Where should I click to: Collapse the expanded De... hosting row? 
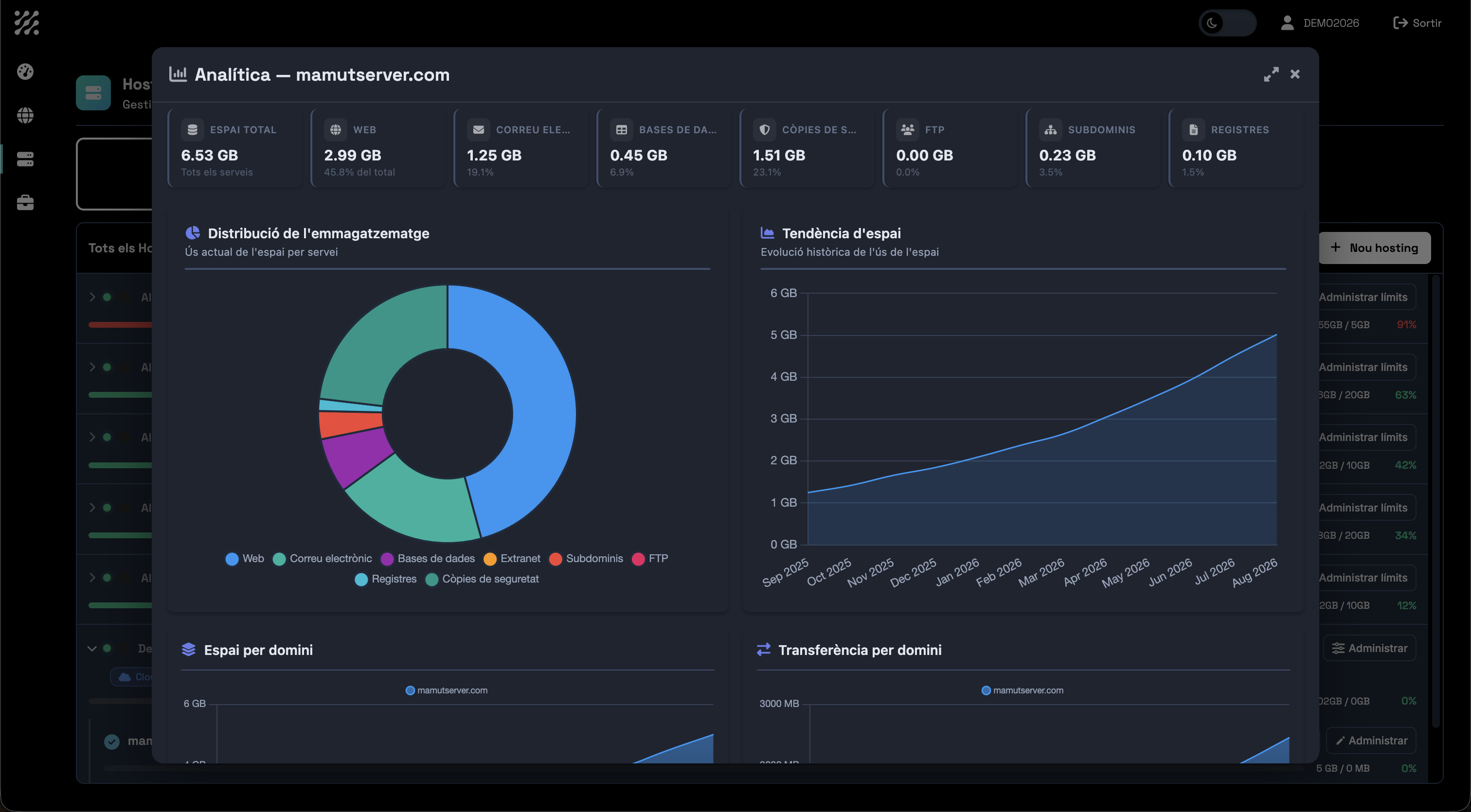(x=92, y=648)
